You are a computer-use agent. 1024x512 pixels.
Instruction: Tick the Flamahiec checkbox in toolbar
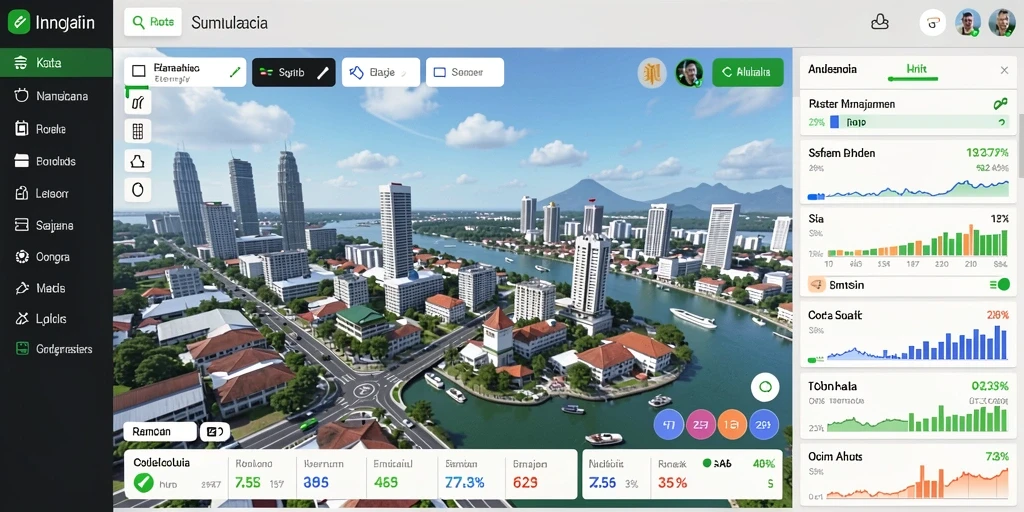point(138,71)
